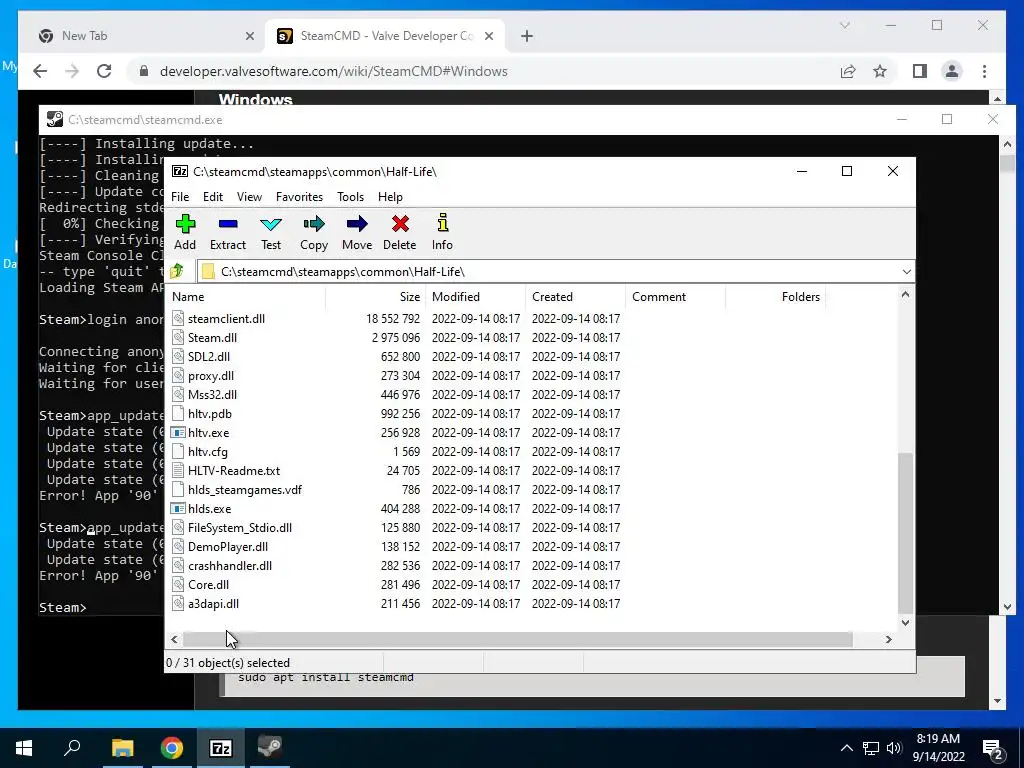This screenshot has height=768, width=1024.
Task: Click the file list scroll-up arrow
Action: [x=905, y=295]
